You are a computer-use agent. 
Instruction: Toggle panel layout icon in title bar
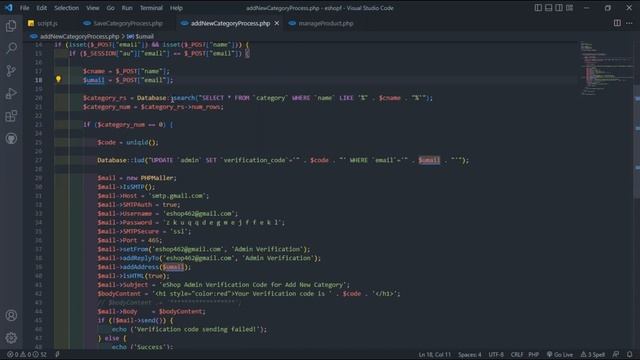(x=549, y=8)
